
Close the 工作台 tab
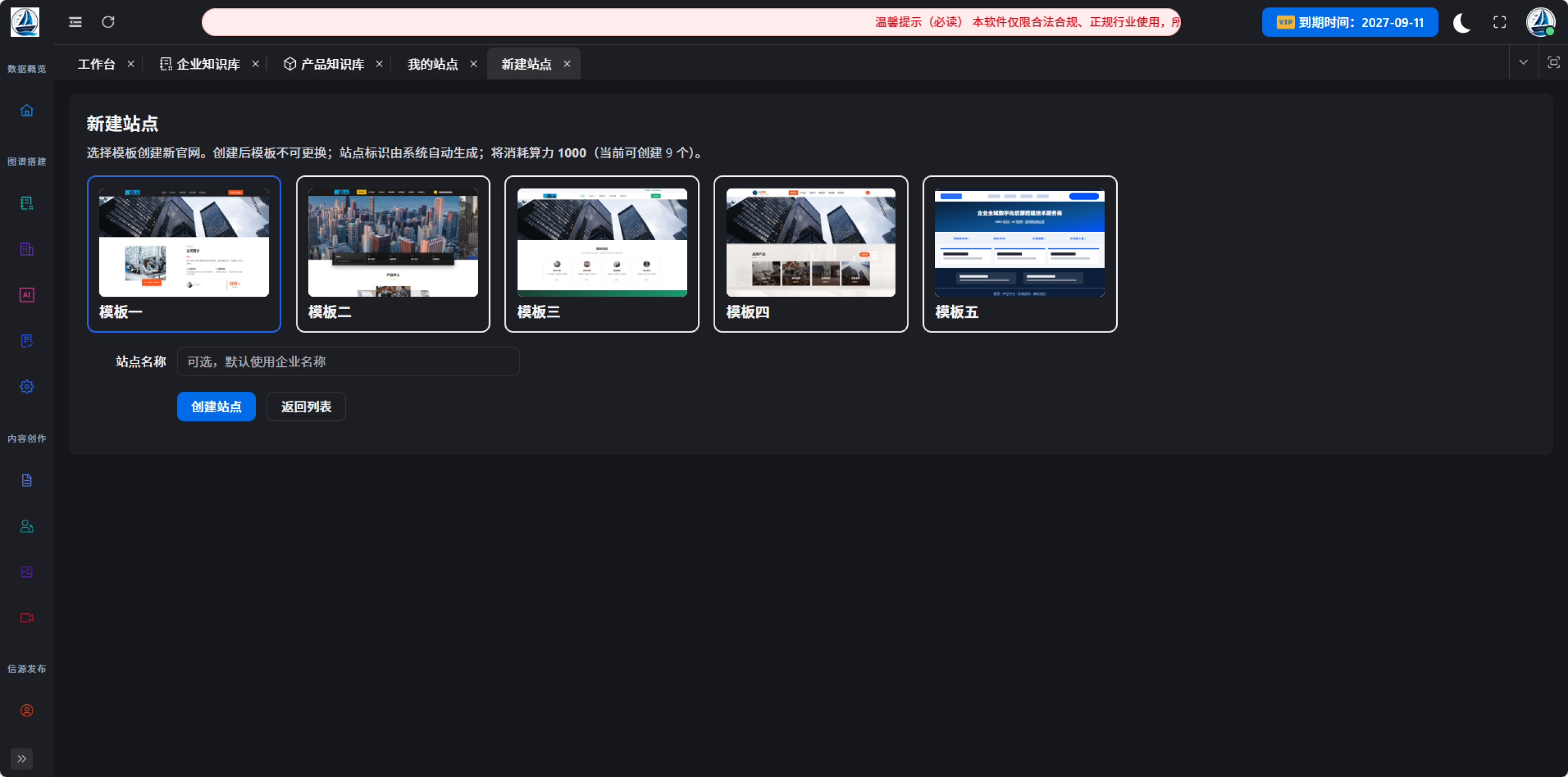(x=130, y=64)
